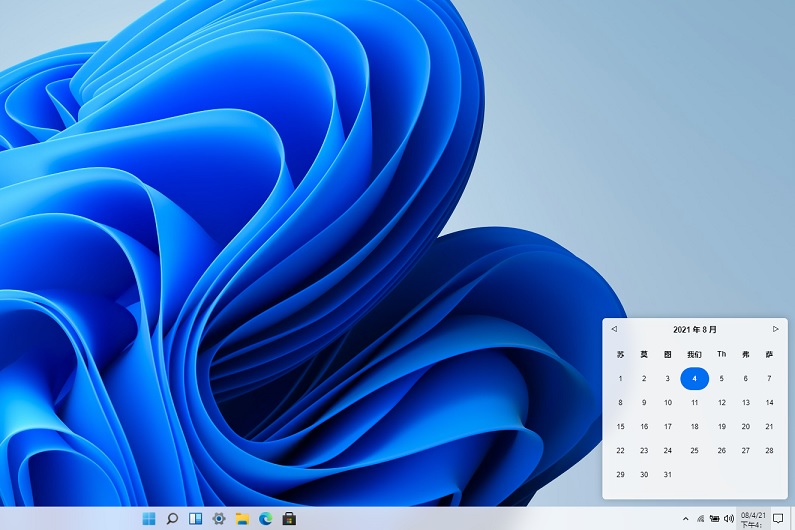Screen dimensions: 795x530
Task: Select August 3 in calendar
Action: point(668,378)
